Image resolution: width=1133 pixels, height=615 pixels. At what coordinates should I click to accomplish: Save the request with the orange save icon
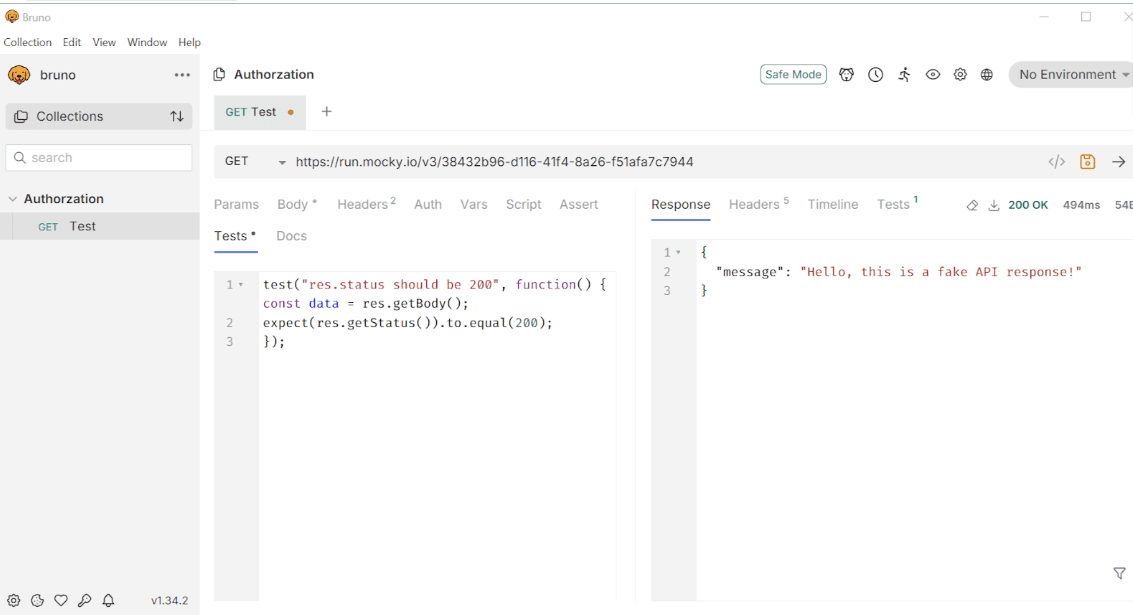[x=1087, y=162]
